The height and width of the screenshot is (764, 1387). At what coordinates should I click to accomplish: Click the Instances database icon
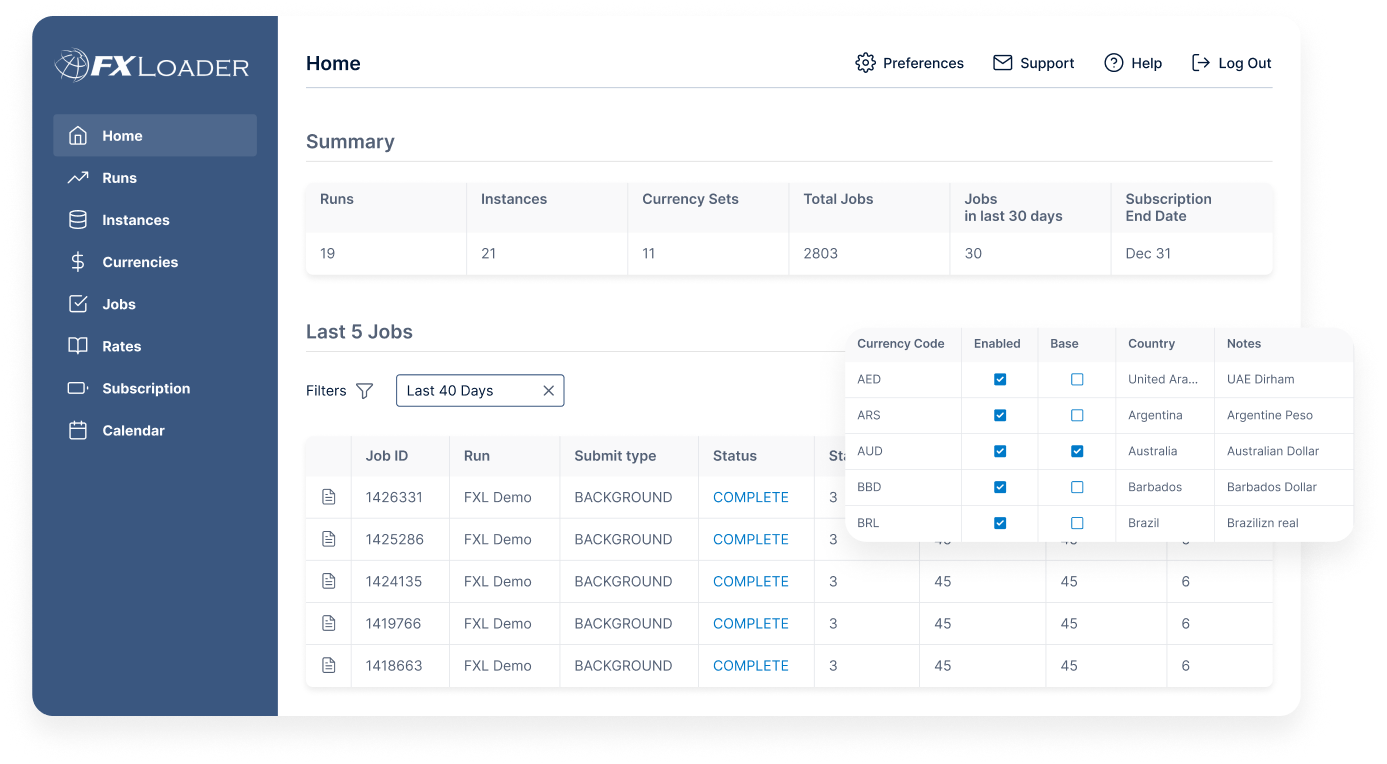coord(78,220)
